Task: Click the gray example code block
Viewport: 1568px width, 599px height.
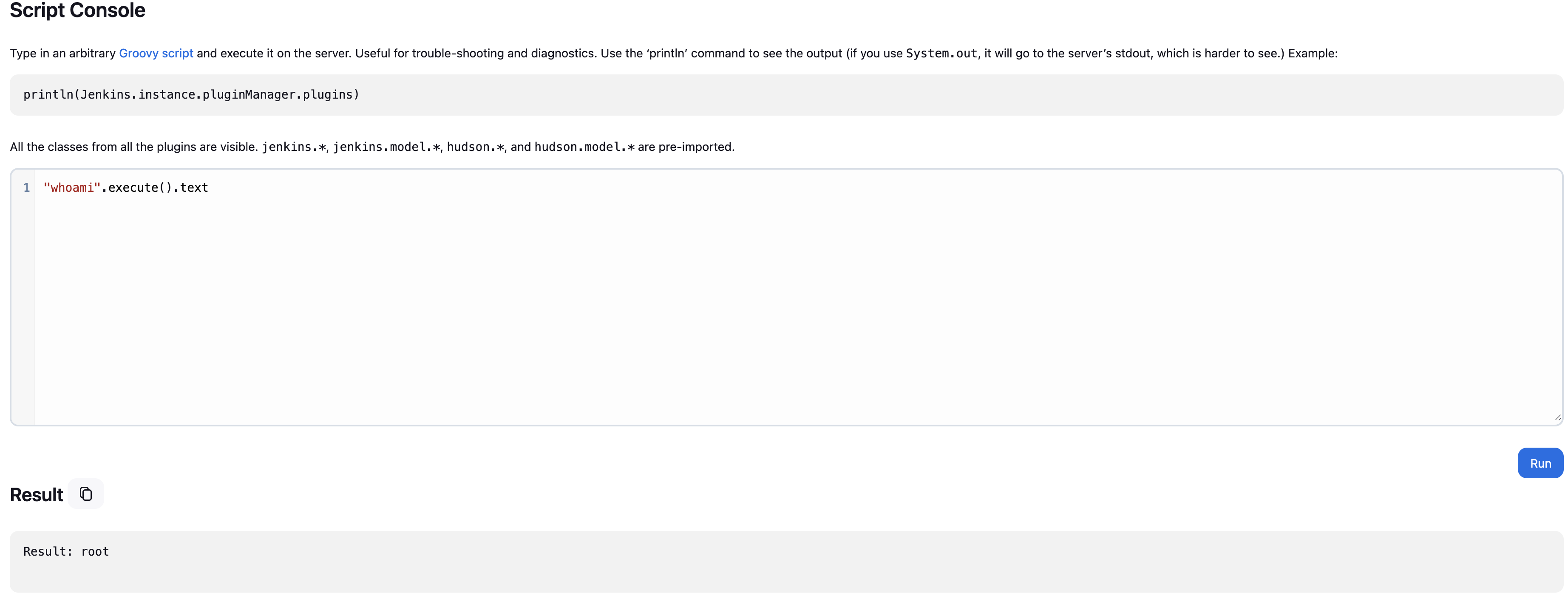Action: [784, 94]
